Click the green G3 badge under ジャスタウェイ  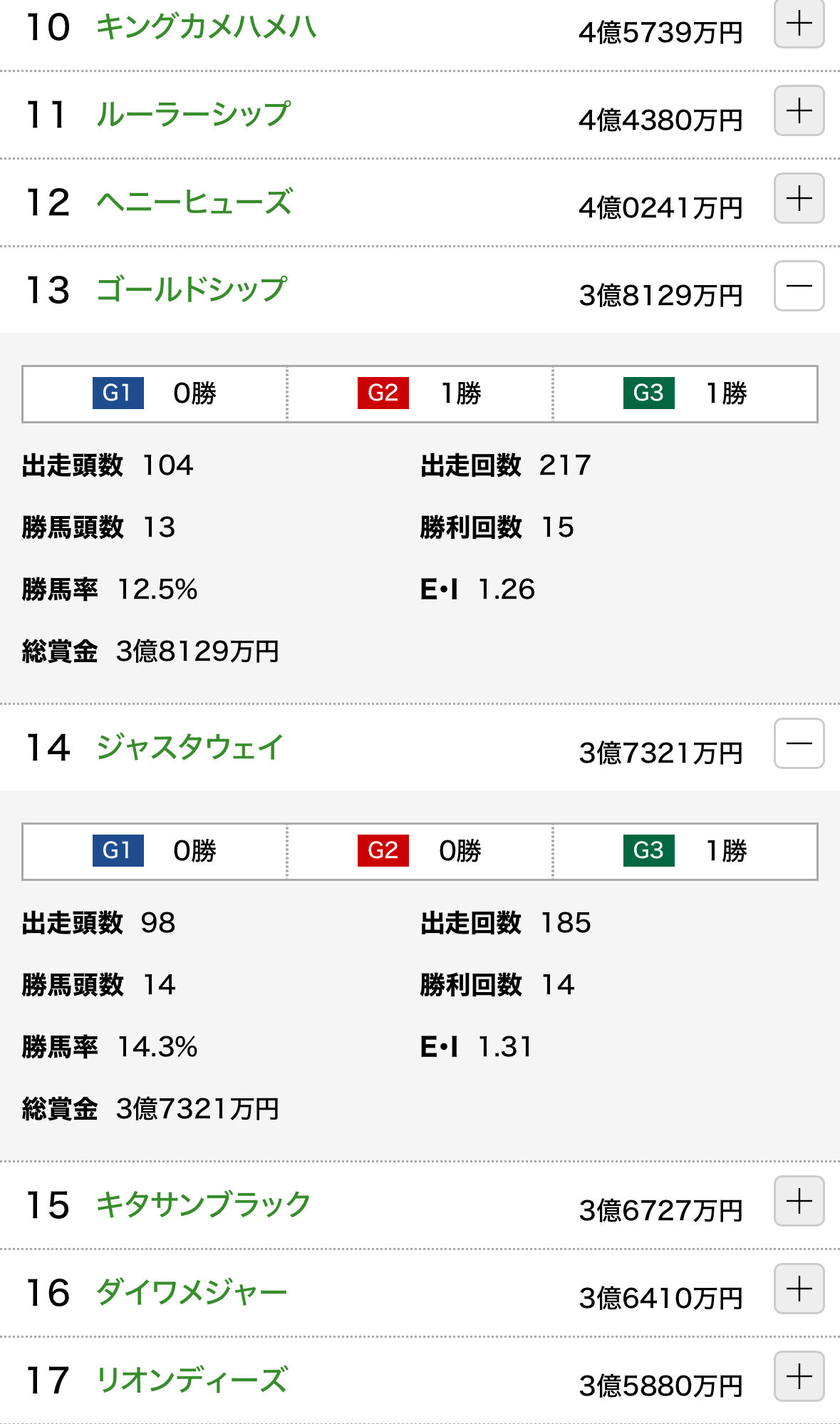click(x=648, y=851)
